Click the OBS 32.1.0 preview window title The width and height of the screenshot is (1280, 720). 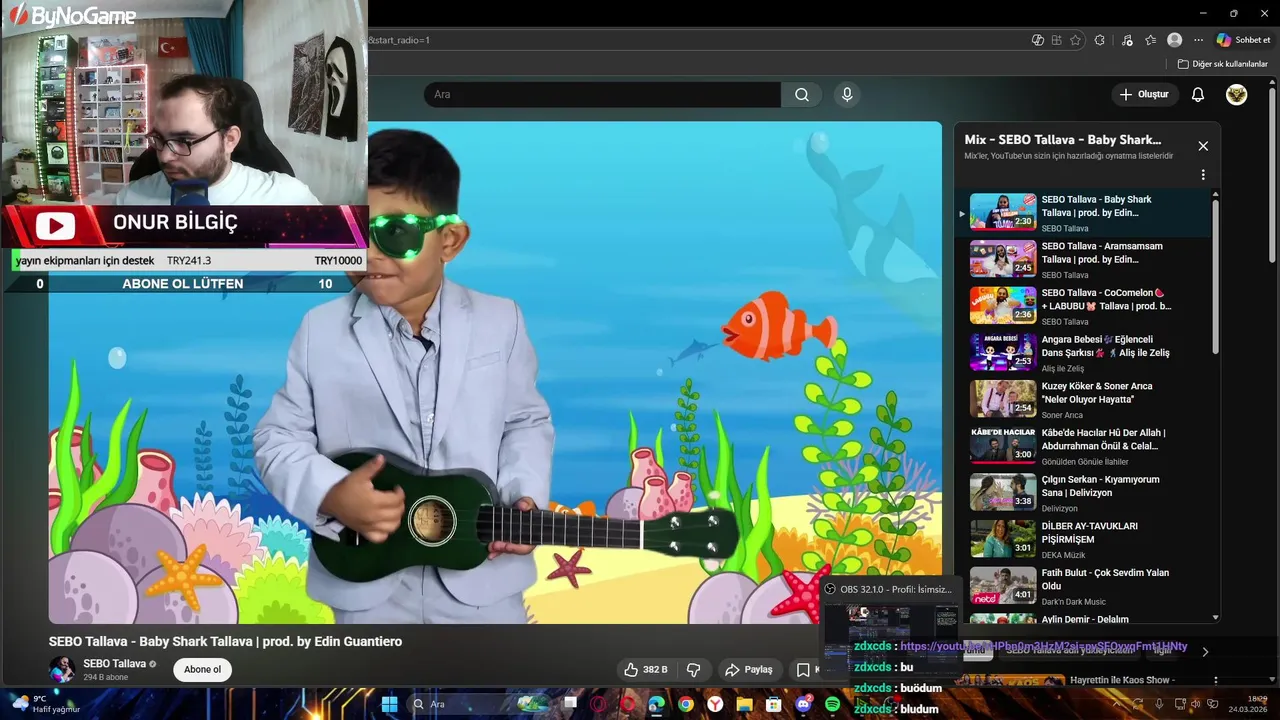[x=896, y=589]
